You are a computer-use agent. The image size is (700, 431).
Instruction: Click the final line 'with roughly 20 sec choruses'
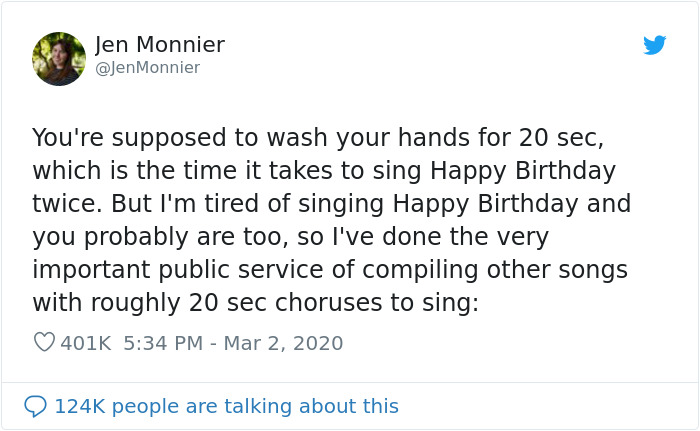tap(256, 303)
